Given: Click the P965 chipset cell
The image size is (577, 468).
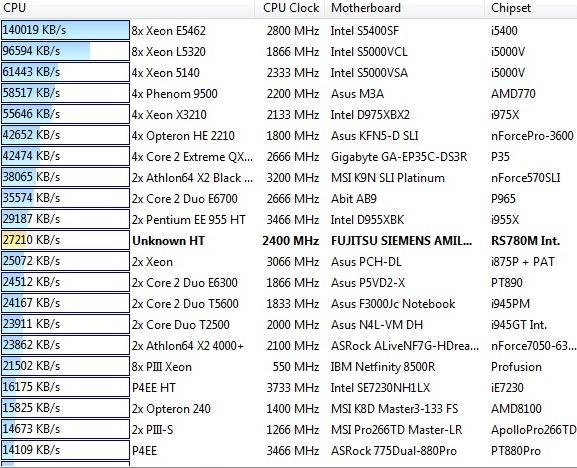Looking at the screenshot, I should click(x=503, y=198).
